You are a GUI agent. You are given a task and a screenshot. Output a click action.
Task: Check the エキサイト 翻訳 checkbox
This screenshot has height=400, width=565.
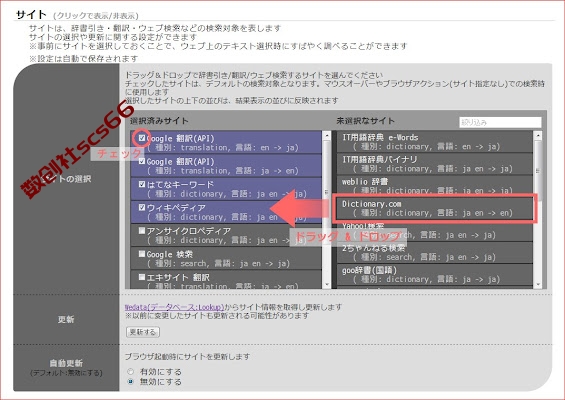pyautogui.click(x=142, y=277)
